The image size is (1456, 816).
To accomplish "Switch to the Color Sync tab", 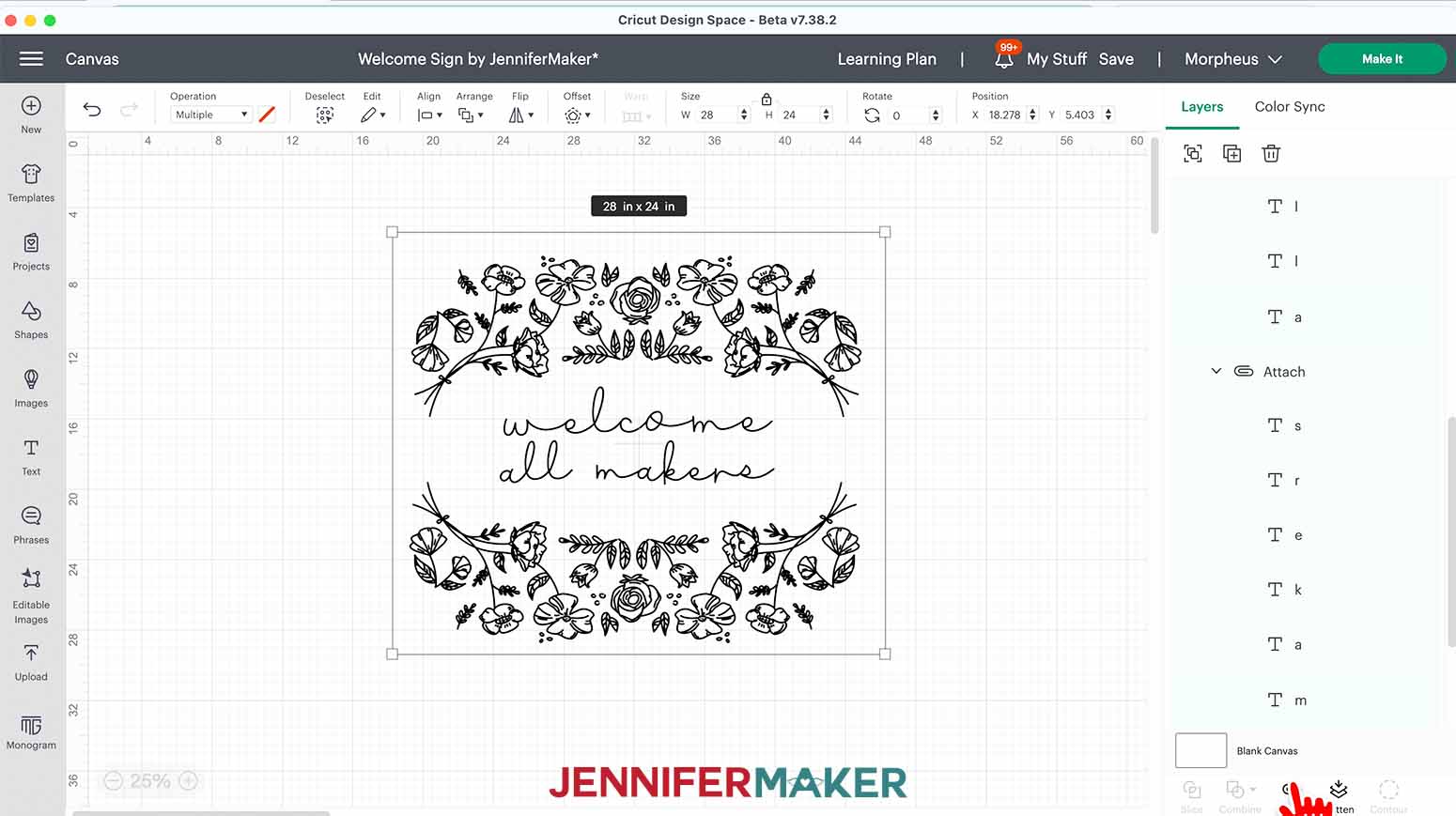I will (x=1290, y=106).
